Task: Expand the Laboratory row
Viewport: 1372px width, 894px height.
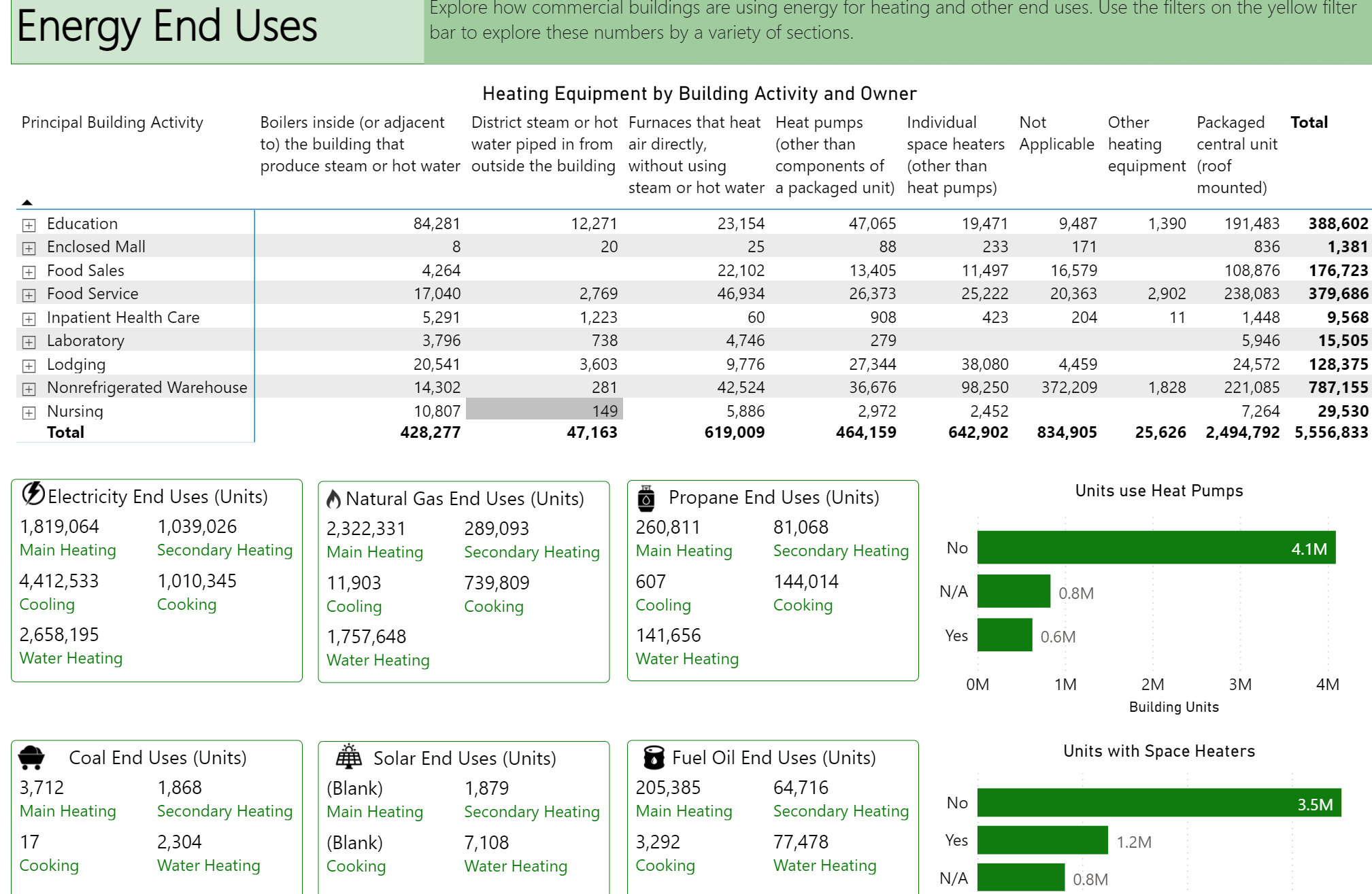Action: click(29, 342)
